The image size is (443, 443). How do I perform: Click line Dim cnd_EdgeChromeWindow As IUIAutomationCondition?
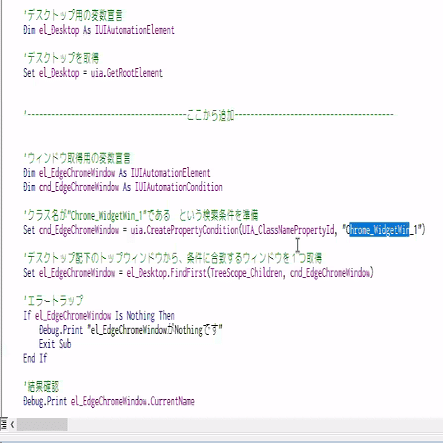pos(123,187)
